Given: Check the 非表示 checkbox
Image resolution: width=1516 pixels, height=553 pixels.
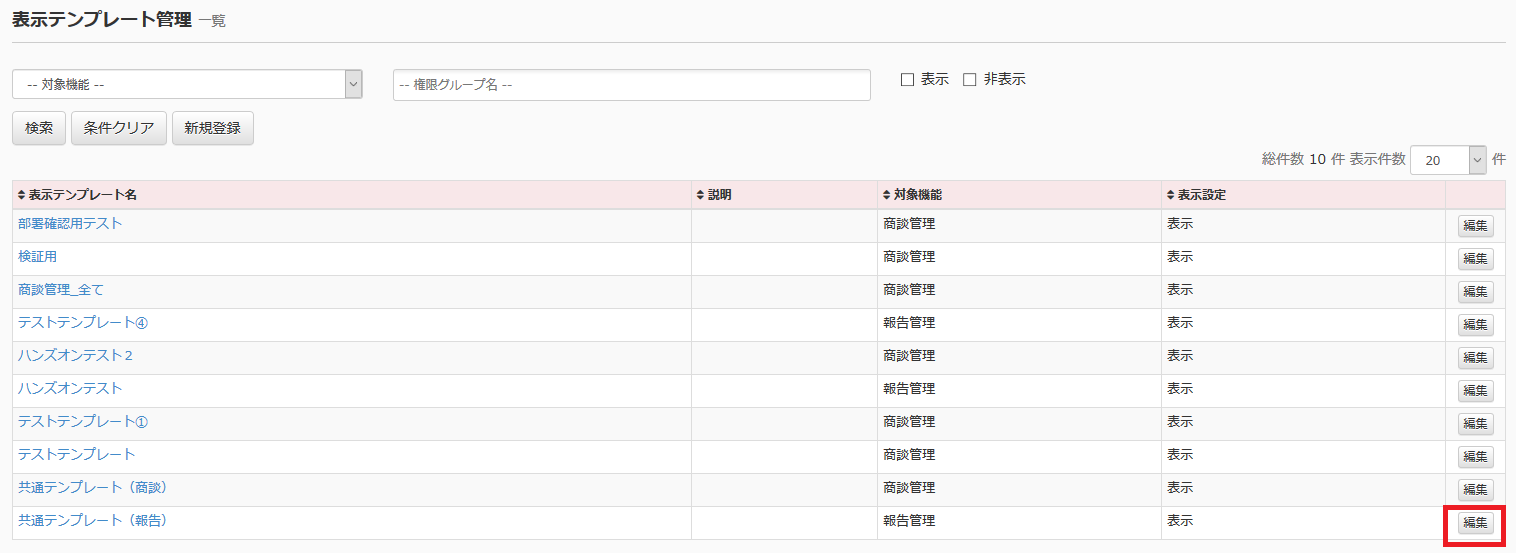Looking at the screenshot, I should (x=969, y=80).
